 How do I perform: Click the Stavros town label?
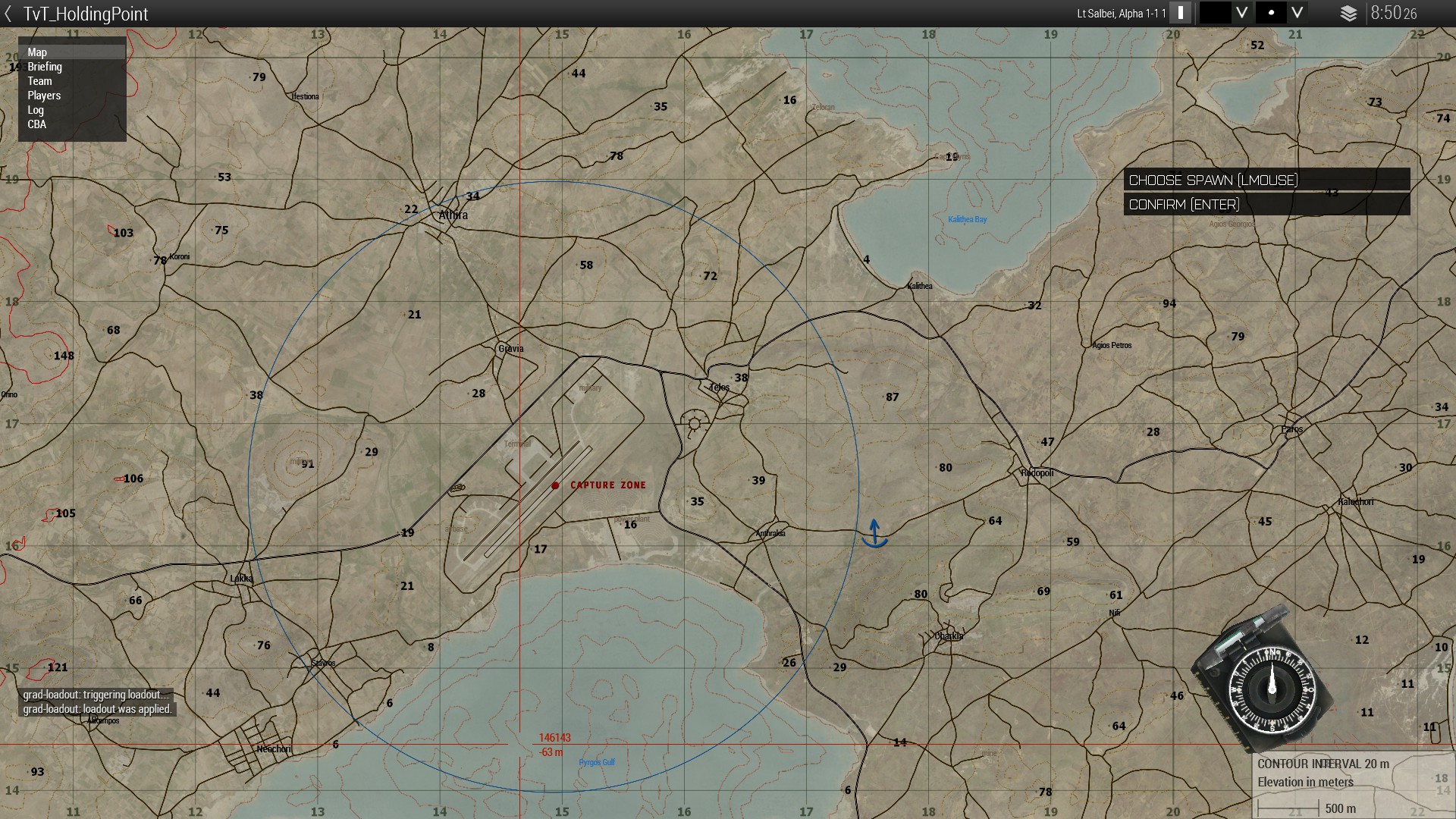click(x=323, y=664)
